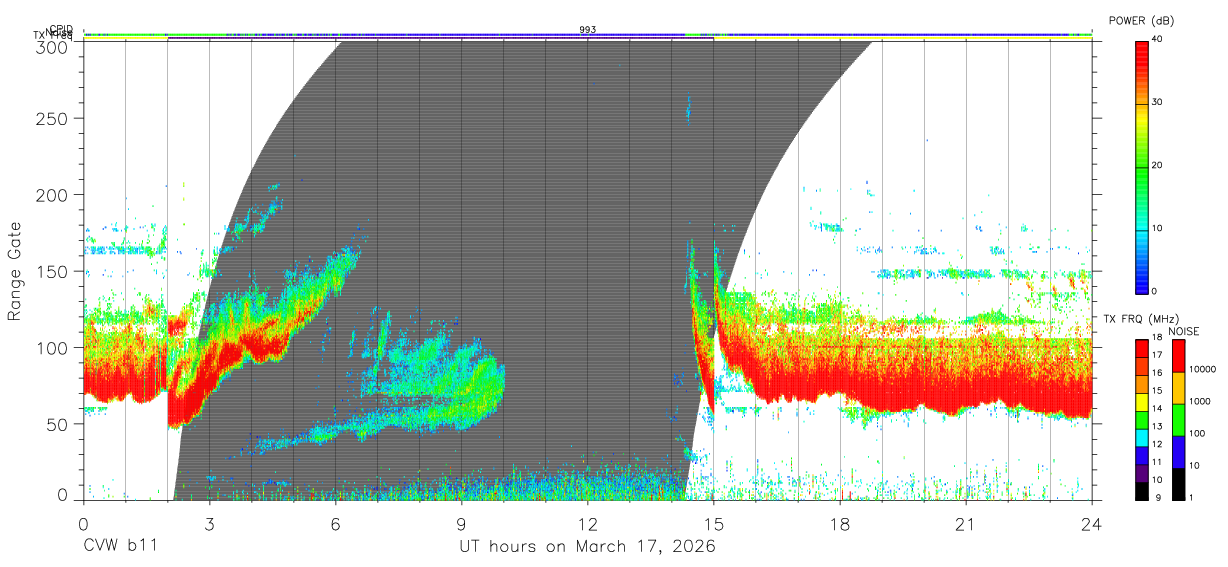Click the 200 tick on Range Gate axis
The image size is (1228, 567).
(x=52, y=194)
